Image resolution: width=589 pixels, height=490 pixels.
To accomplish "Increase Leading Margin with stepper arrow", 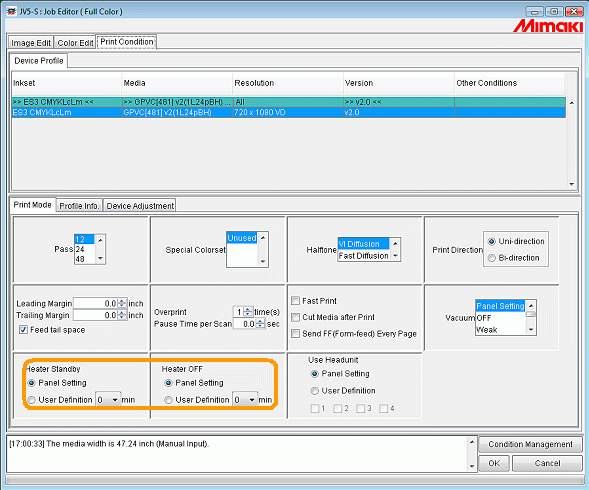I will coord(122,301).
